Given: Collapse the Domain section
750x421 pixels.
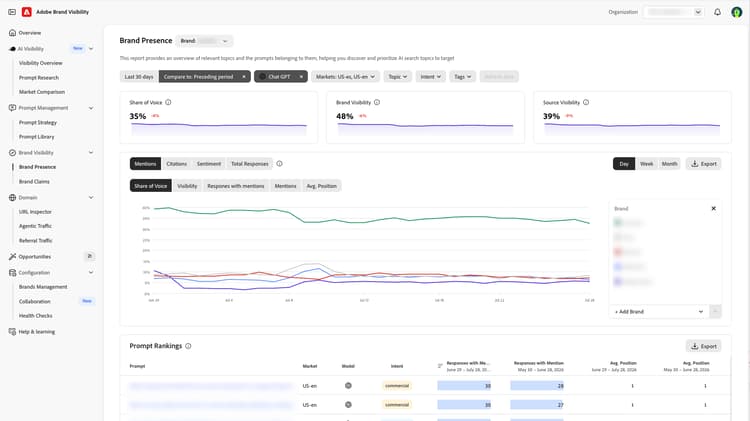Looking at the screenshot, I should [x=91, y=197].
